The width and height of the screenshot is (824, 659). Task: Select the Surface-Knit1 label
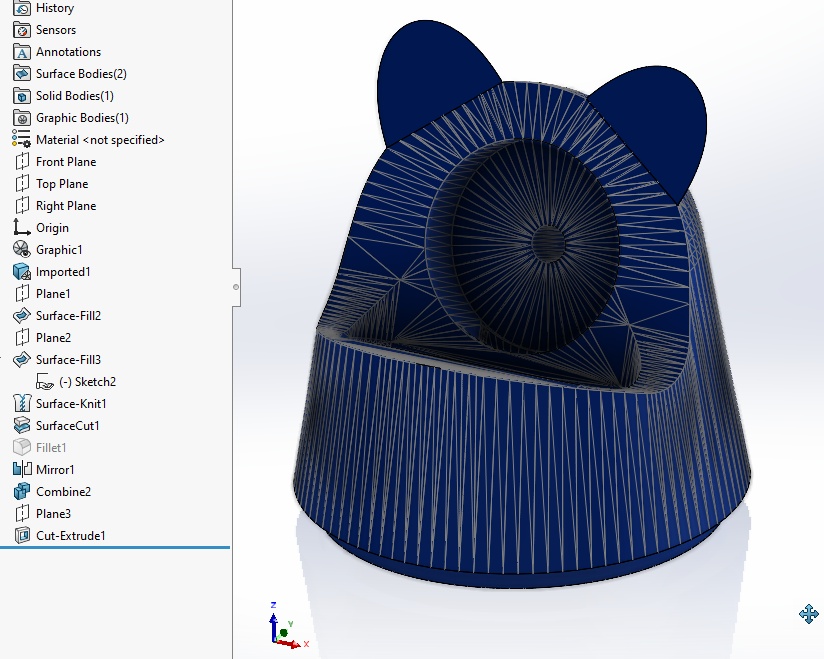71,404
